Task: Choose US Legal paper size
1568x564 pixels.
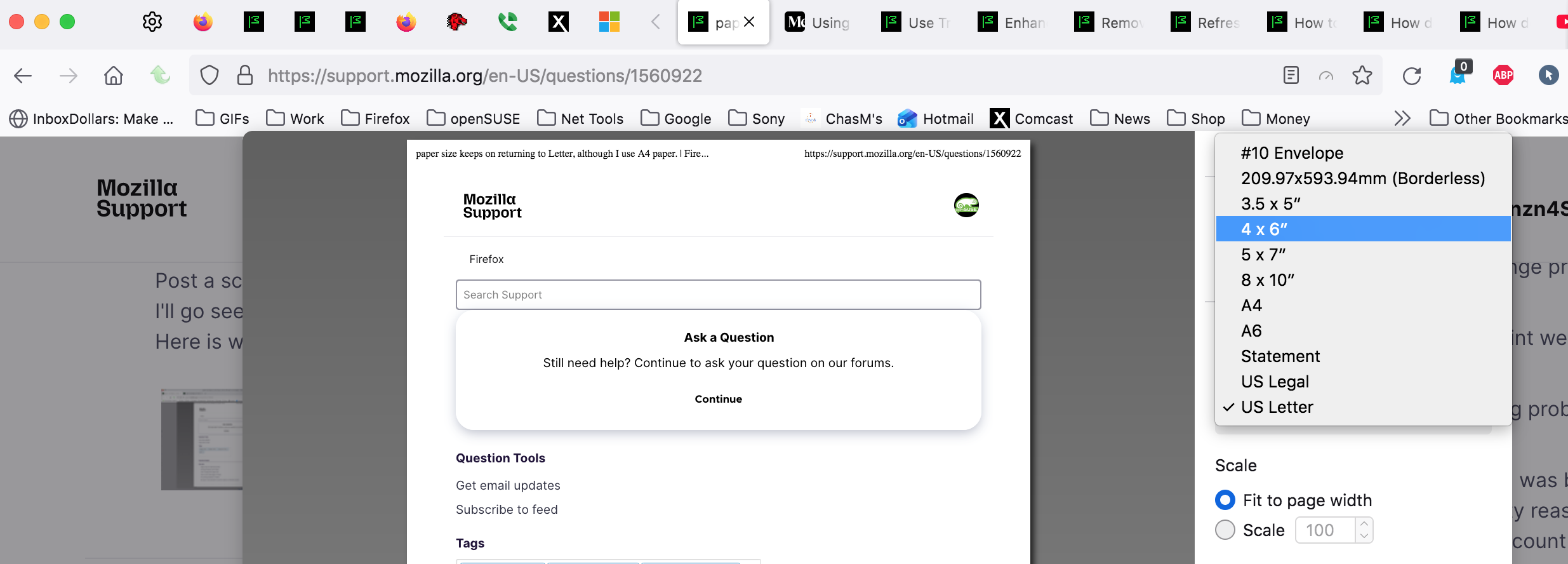Action: (1275, 382)
